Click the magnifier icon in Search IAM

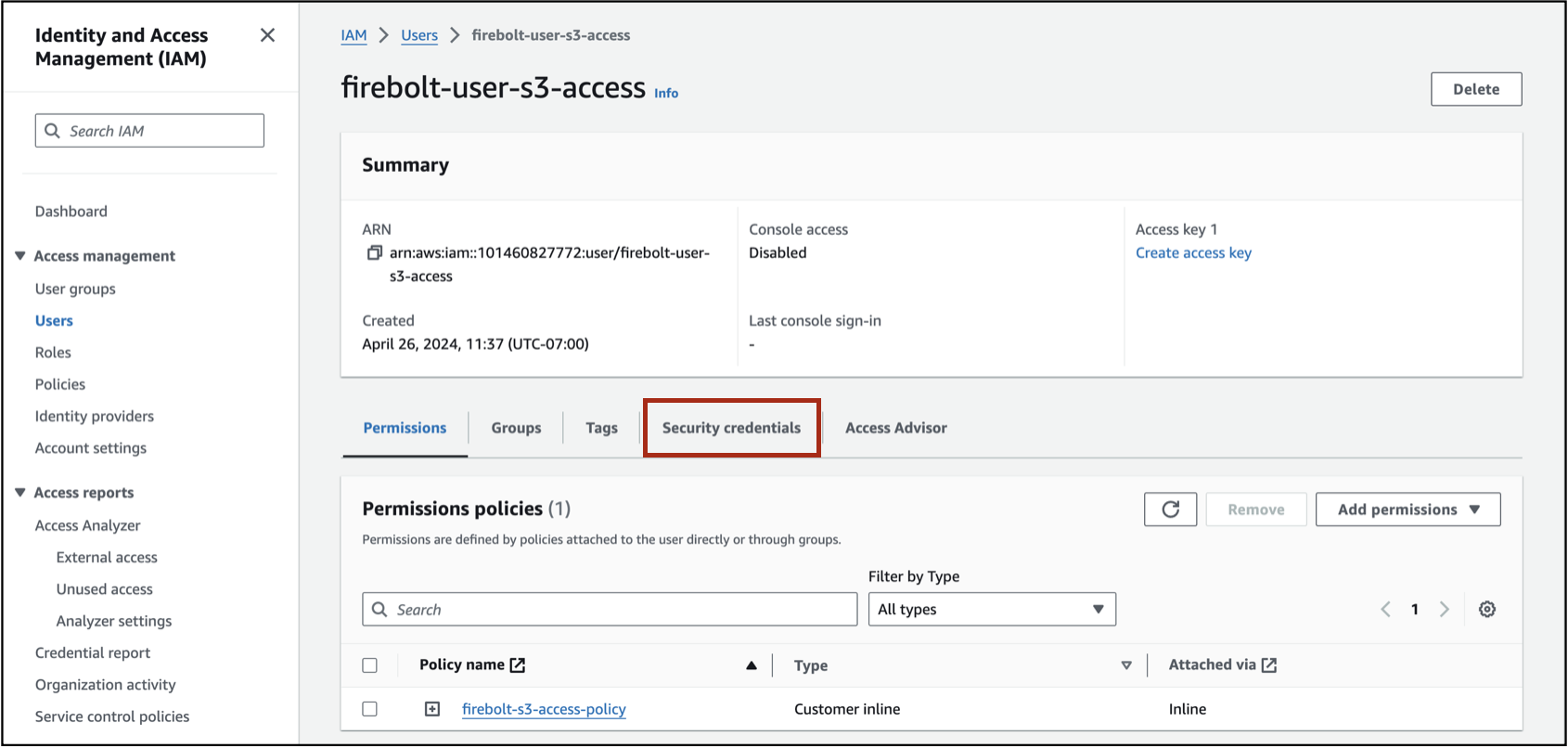pos(53,131)
